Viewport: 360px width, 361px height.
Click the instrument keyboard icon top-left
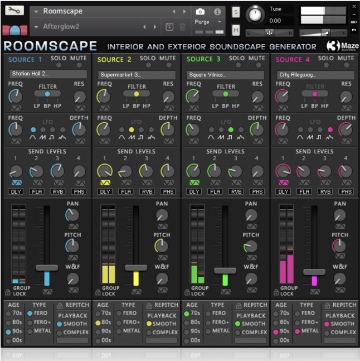click(15, 30)
